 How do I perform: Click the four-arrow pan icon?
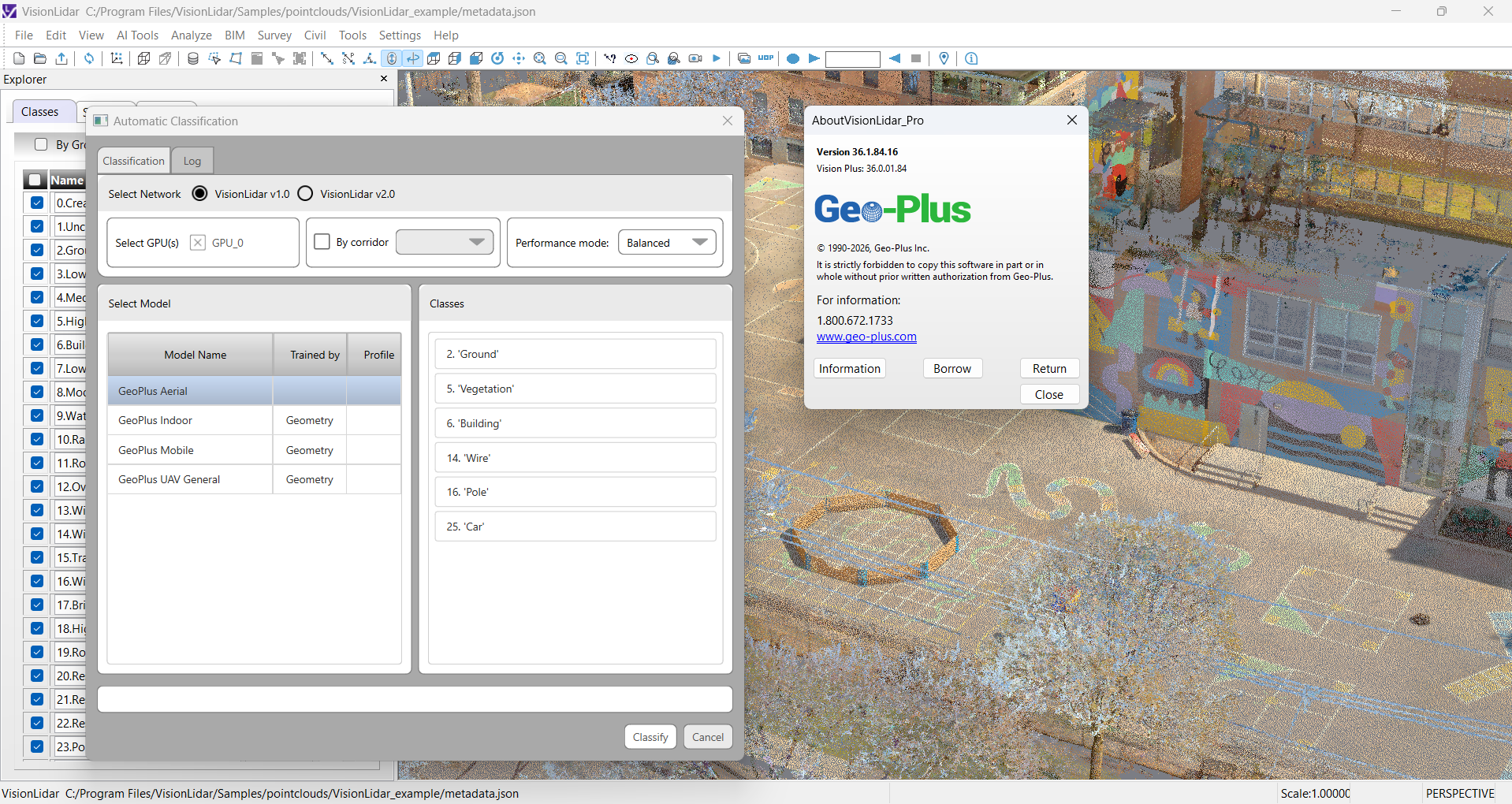tap(519, 58)
